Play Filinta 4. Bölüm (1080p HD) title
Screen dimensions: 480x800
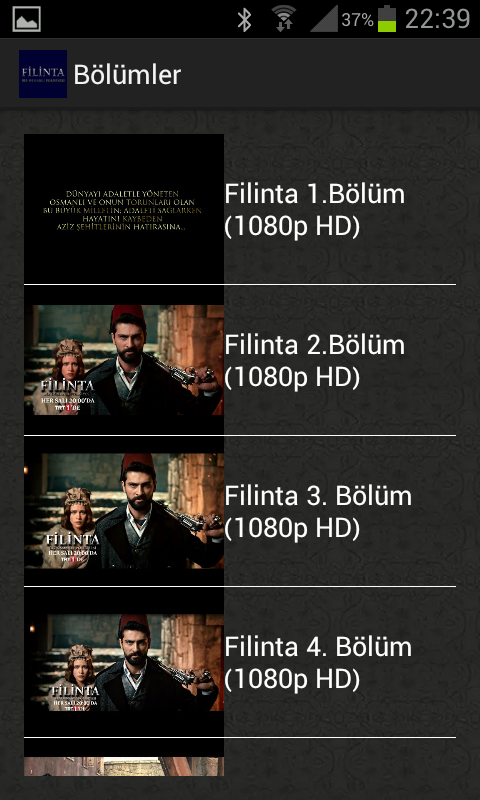[318, 663]
